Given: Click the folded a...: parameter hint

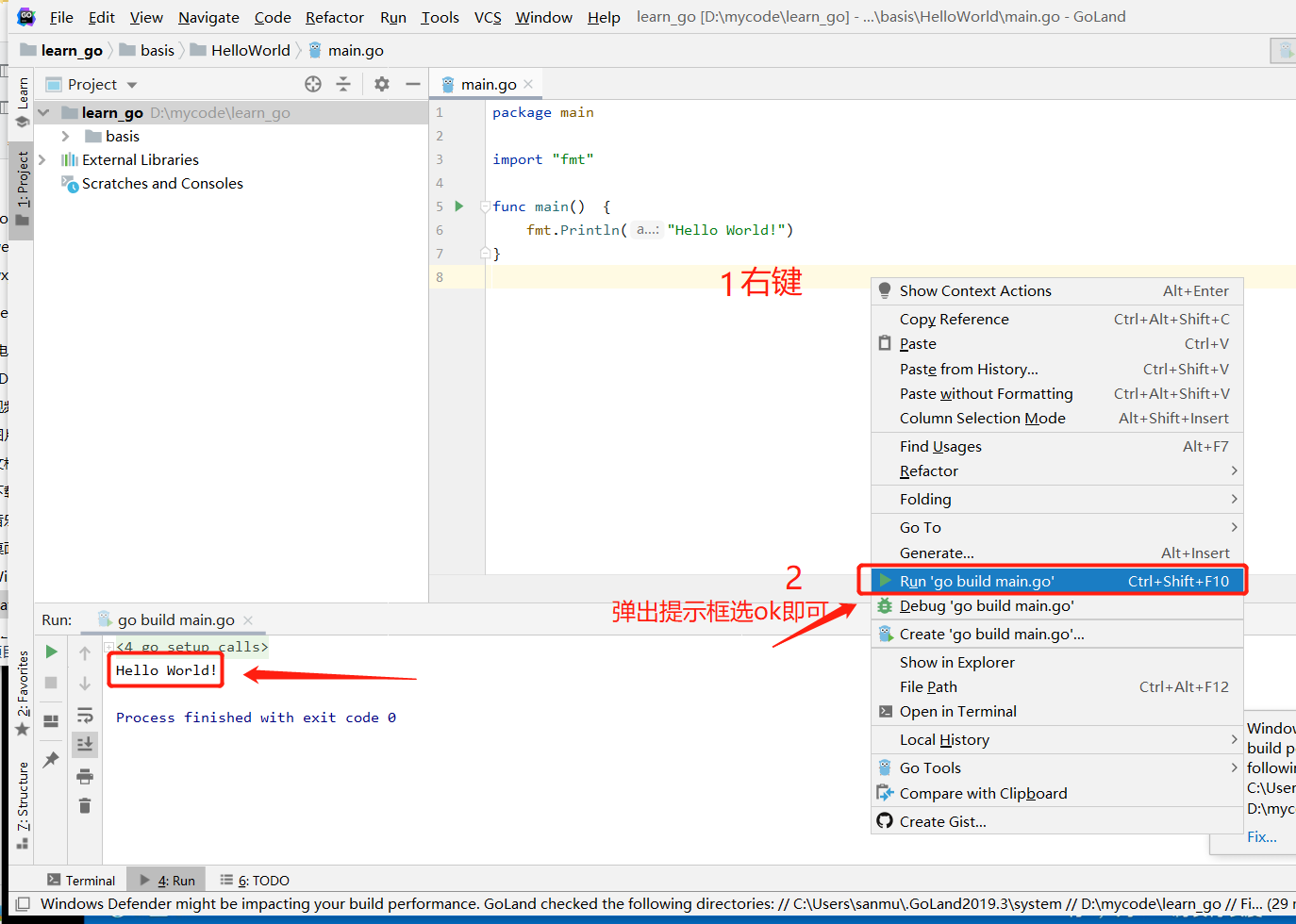Looking at the screenshot, I should [x=647, y=229].
